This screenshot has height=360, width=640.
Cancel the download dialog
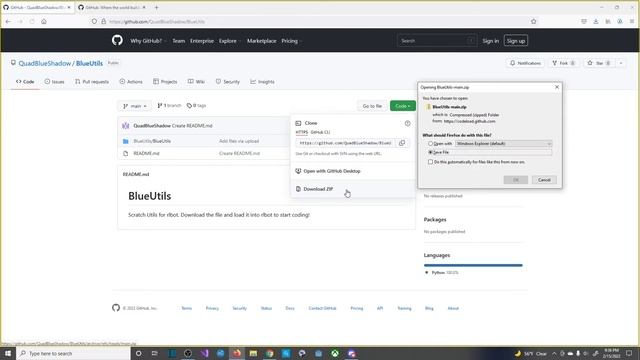click(544, 180)
